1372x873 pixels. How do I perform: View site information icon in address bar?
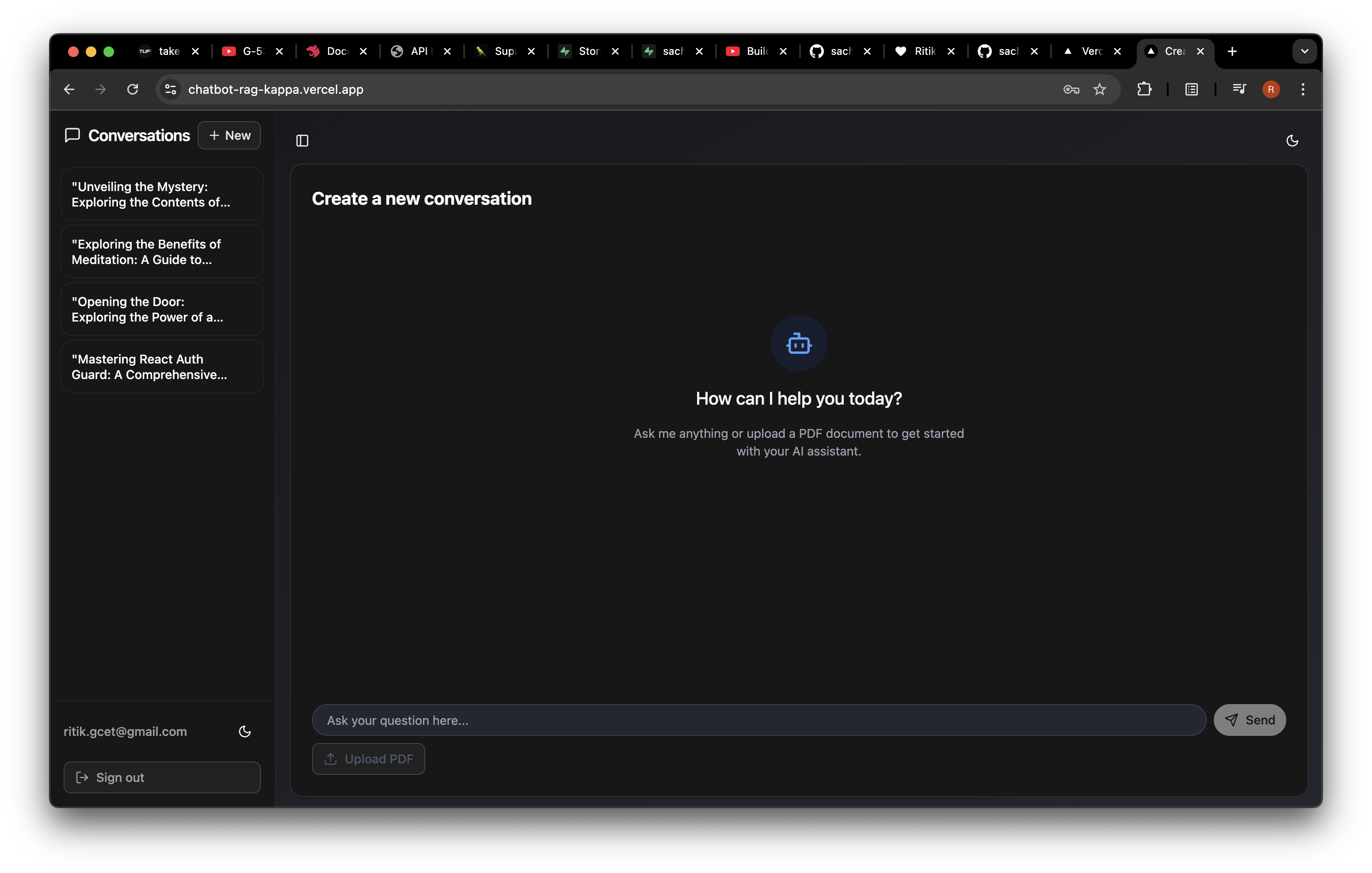170,89
